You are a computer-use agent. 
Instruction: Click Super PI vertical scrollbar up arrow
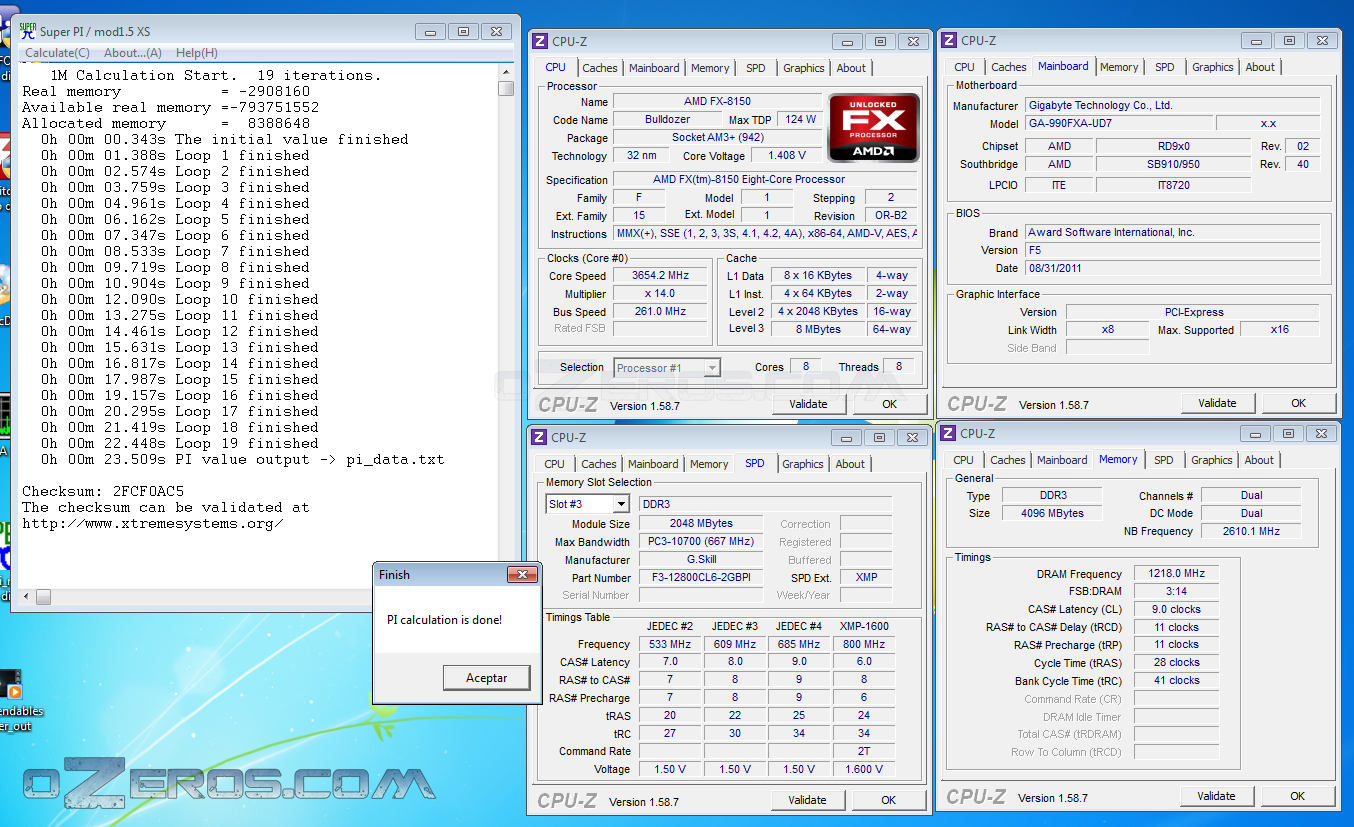point(506,72)
